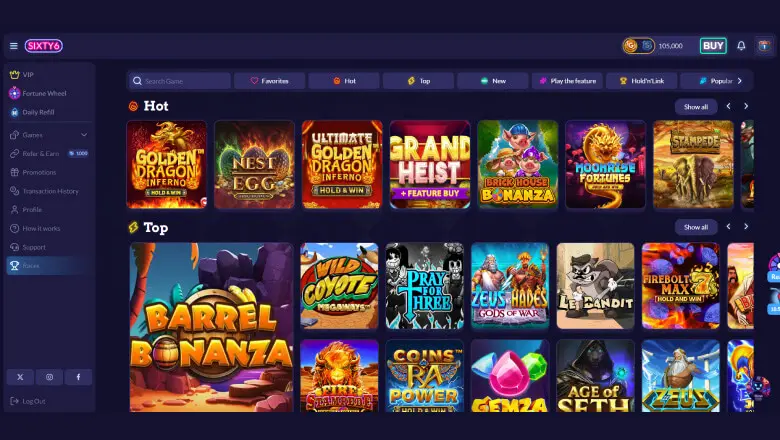Open the X social media icon
This screenshot has height=440, width=780.
pos(20,377)
